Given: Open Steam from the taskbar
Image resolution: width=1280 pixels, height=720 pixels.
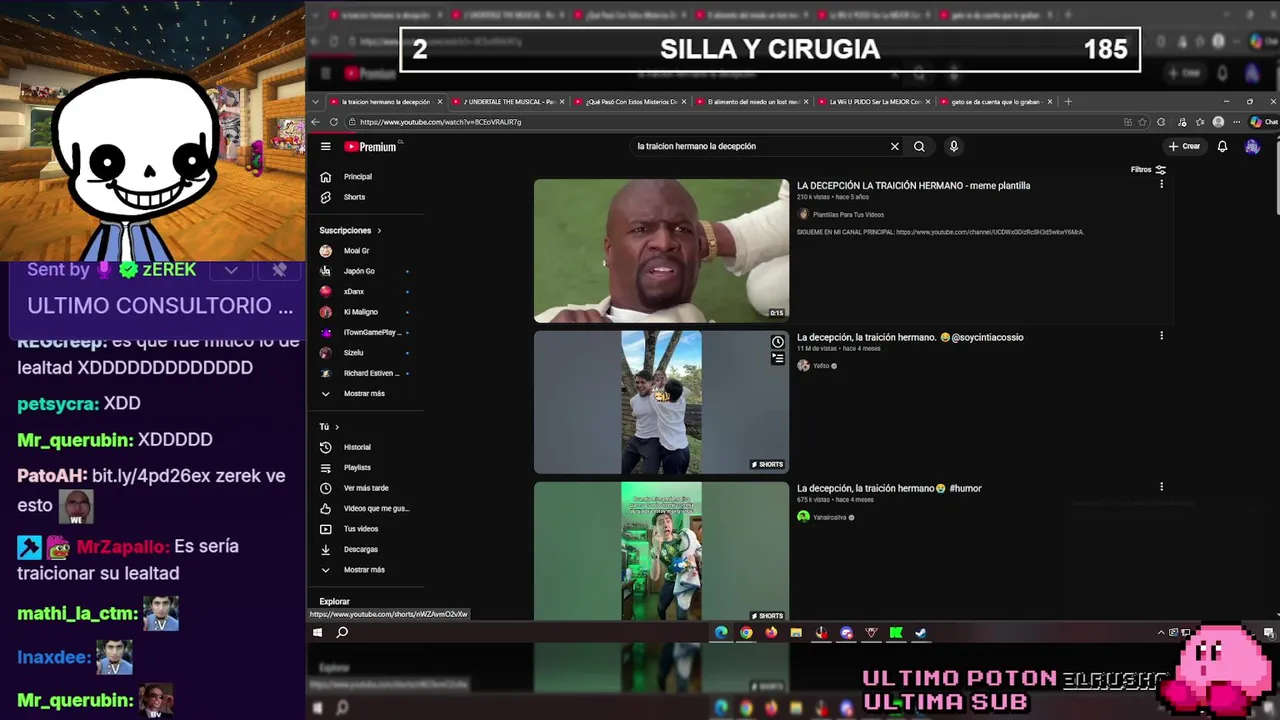Looking at the screenshot, I should 921,632.
